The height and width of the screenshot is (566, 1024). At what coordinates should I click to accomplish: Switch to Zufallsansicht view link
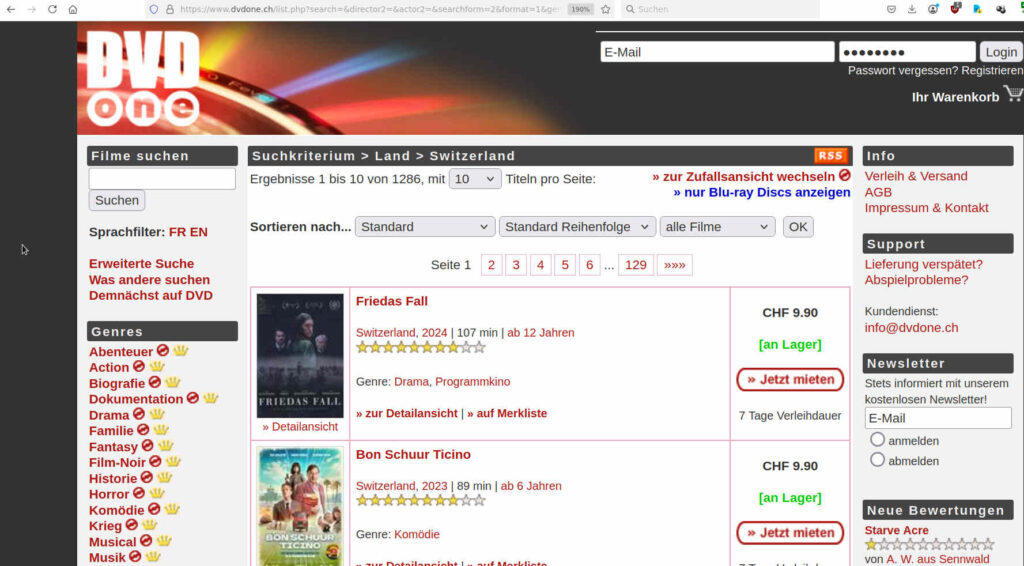click(748, 176)
